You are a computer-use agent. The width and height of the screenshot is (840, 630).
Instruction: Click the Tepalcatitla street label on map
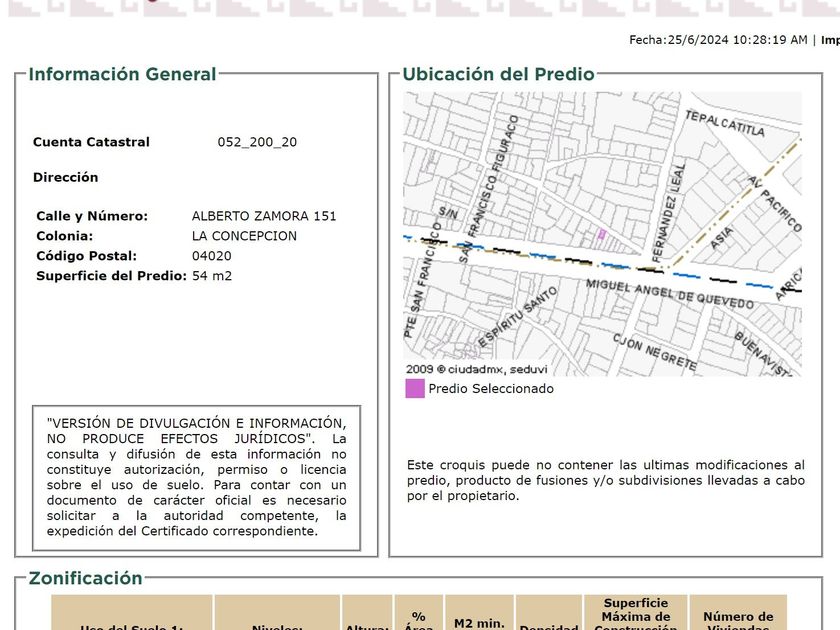[725, 123]
